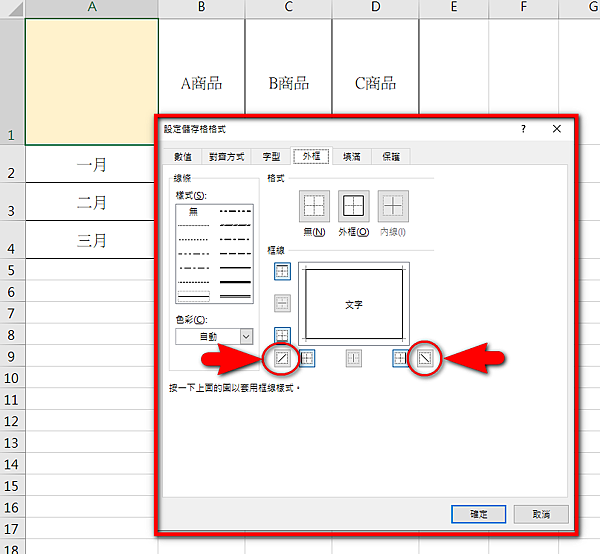Select cell A1 with yellow fill

tap(92, 82)
